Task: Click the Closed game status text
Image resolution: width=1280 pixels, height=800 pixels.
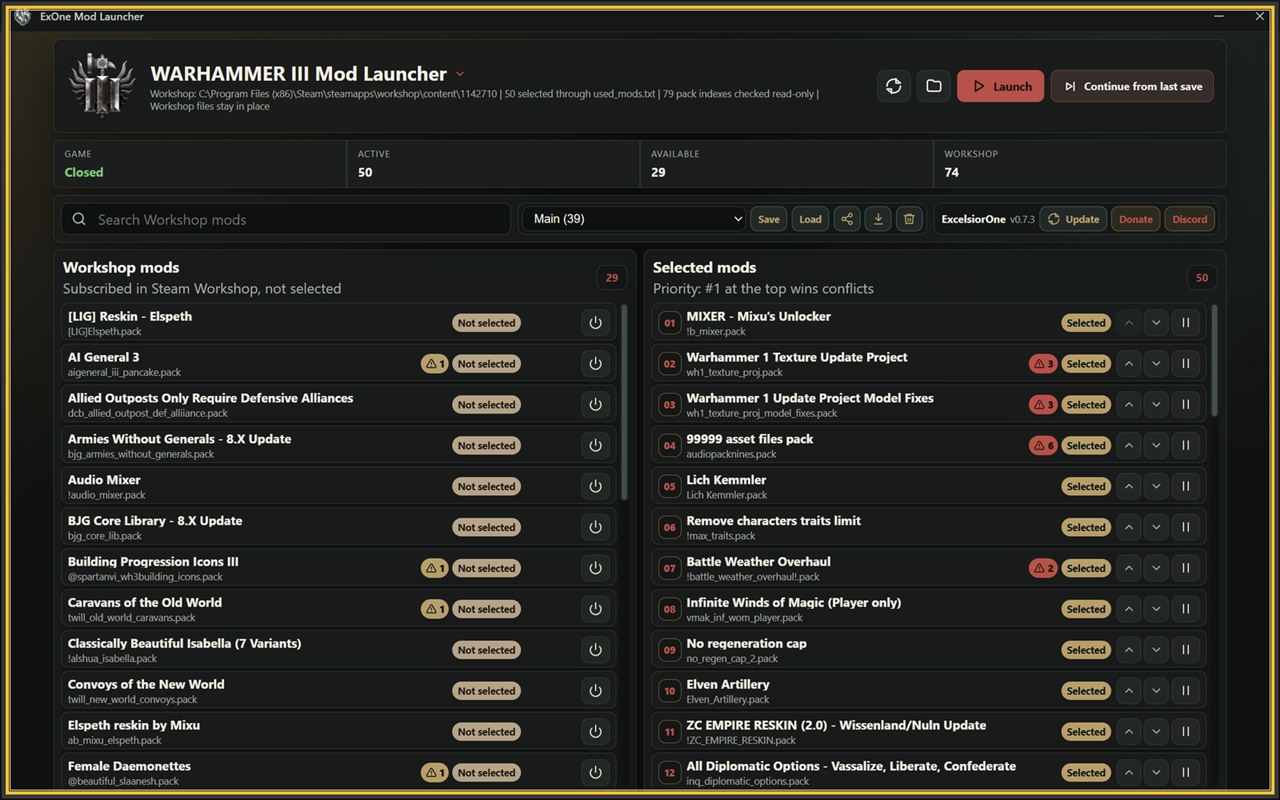Action: pos(84,172)
